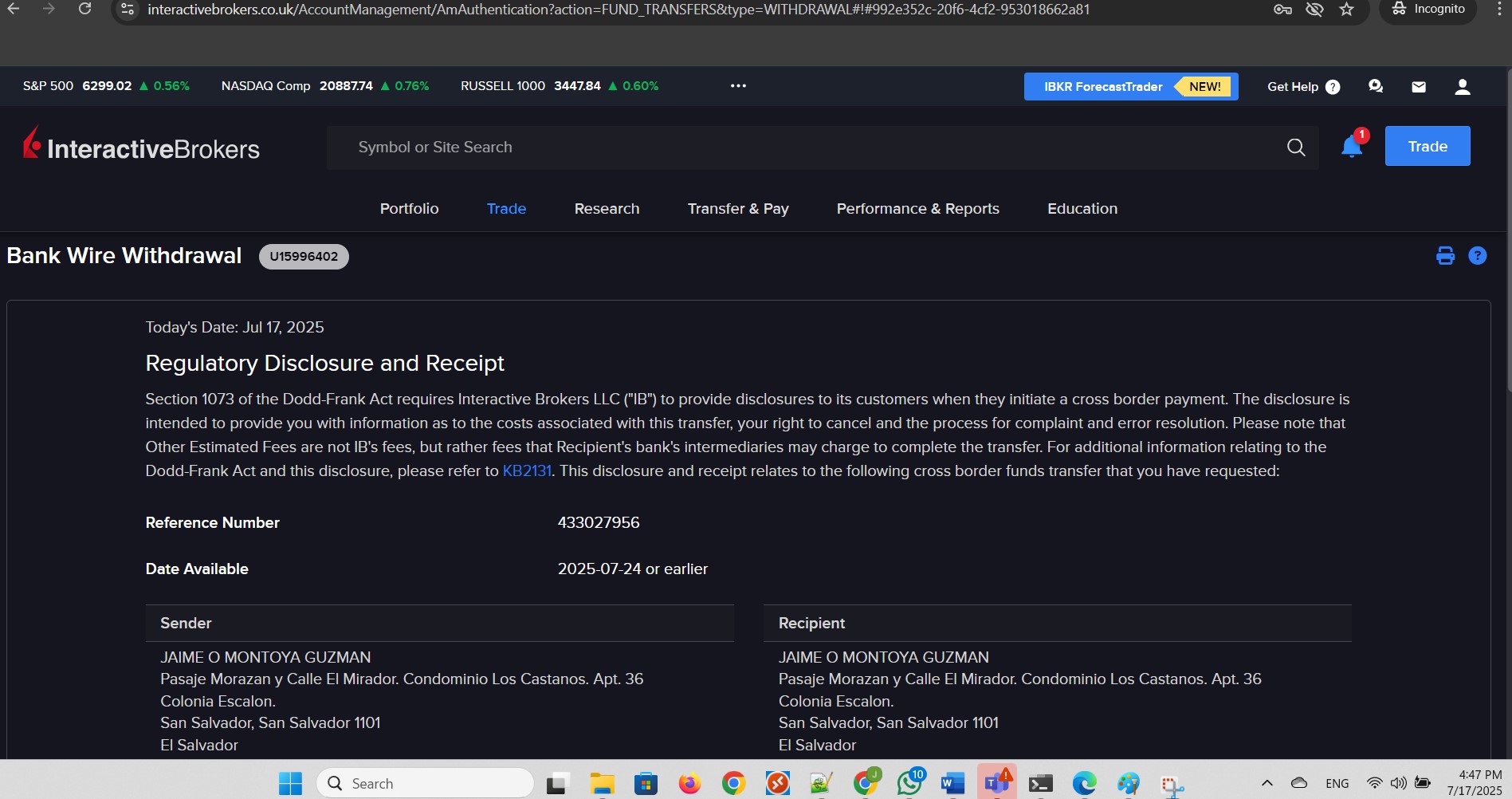Screen dimensions: 1512x799
Task: Reload the page
Action: (84, 9)
